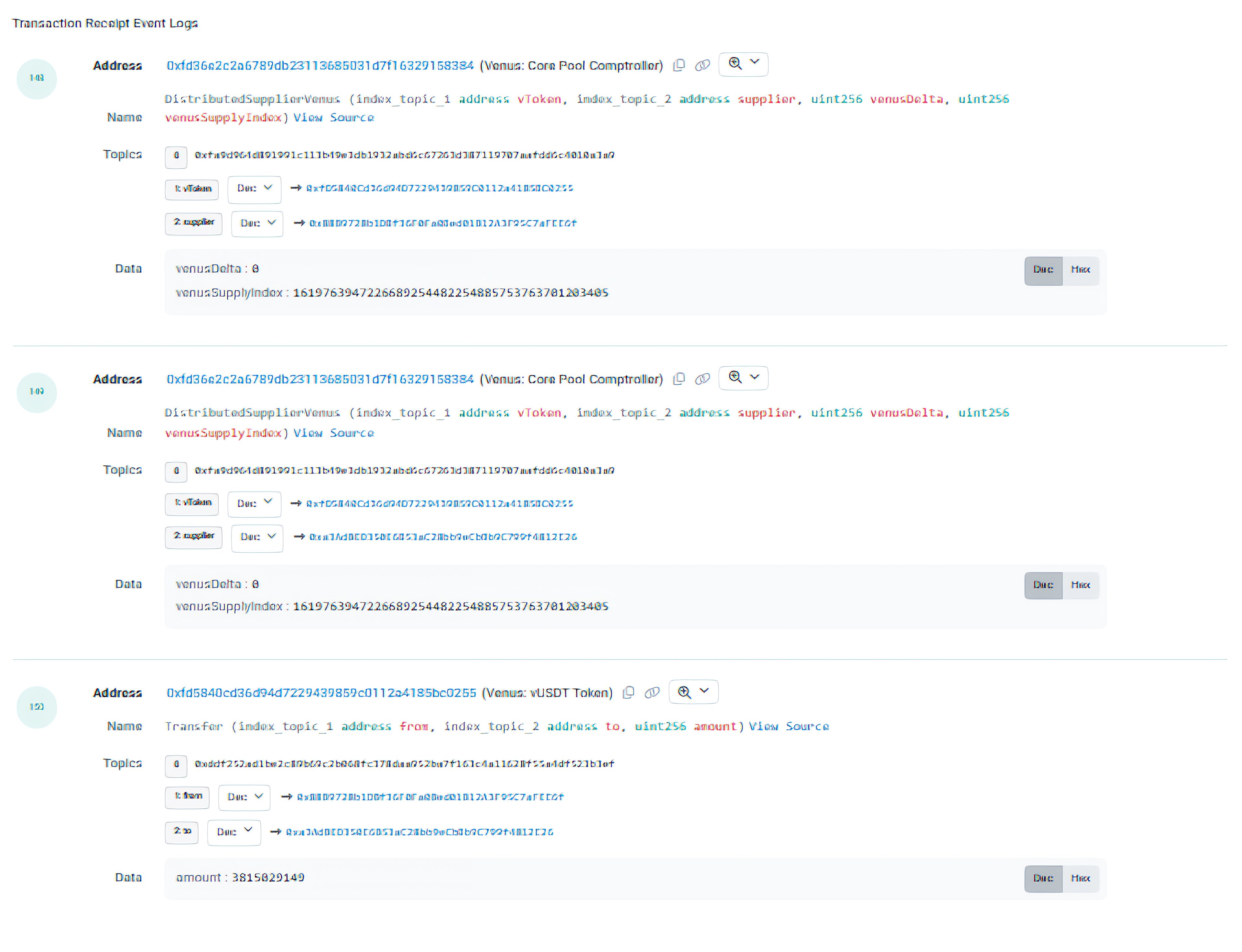
Task: Select topic 0 hash in Transfer log
Action: click(404, 764)
